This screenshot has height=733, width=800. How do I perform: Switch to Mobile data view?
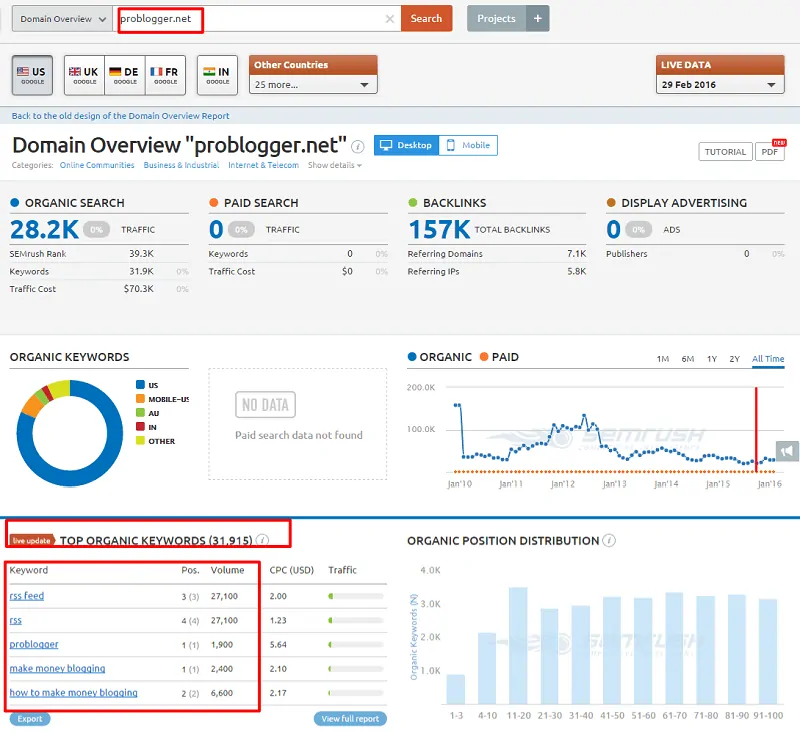click(x=468, y=145)
